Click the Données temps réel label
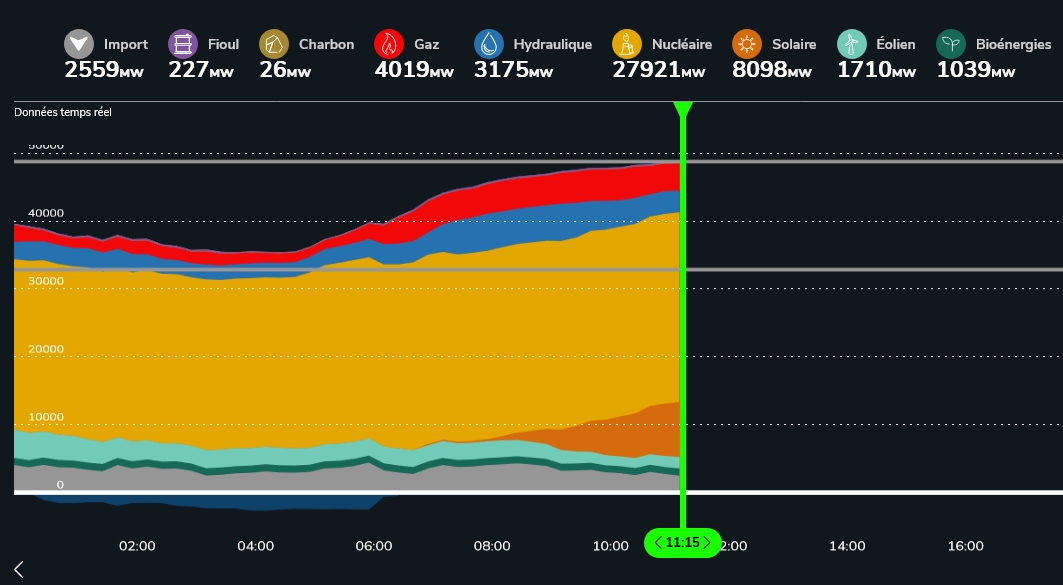The width and height of the screenshot is (1063, 585). [x=63, y=113]
